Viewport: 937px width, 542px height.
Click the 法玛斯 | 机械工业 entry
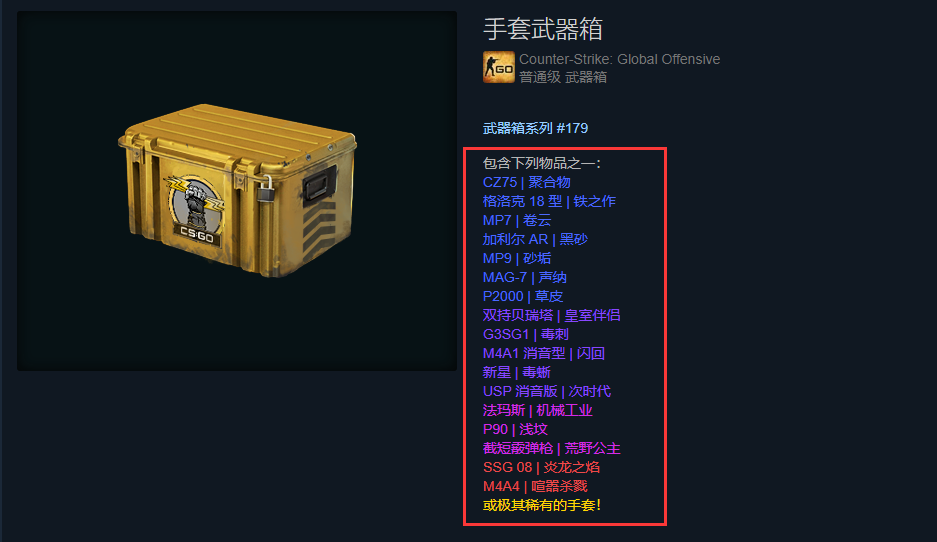coord(538,411)
